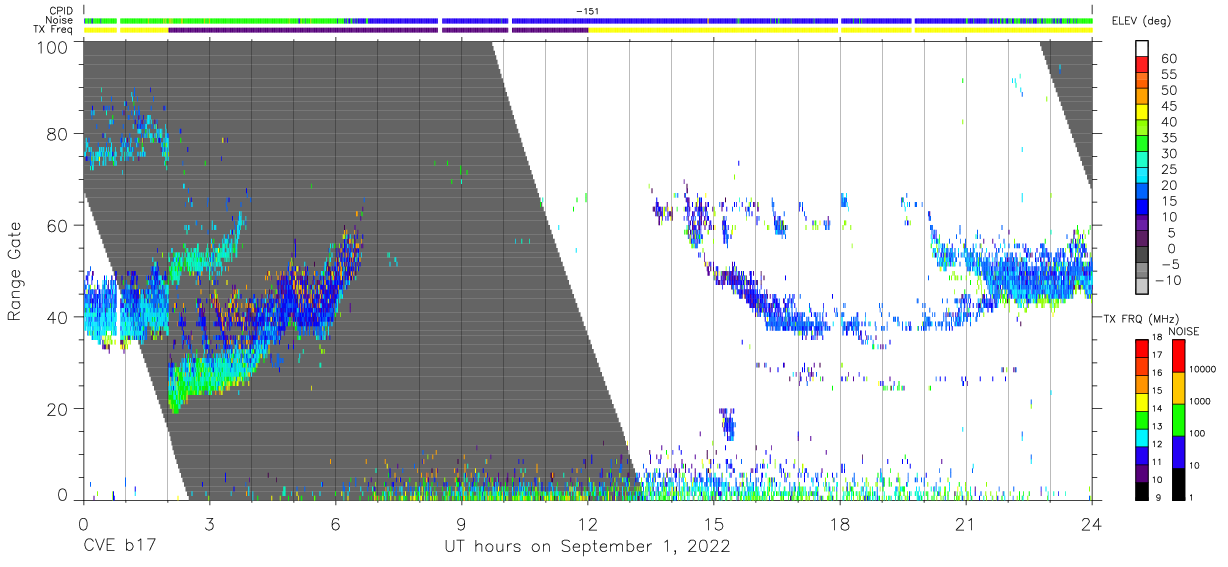Click the 60 label on ELEV scale
1228x567 pixels.
[1167, 59]
